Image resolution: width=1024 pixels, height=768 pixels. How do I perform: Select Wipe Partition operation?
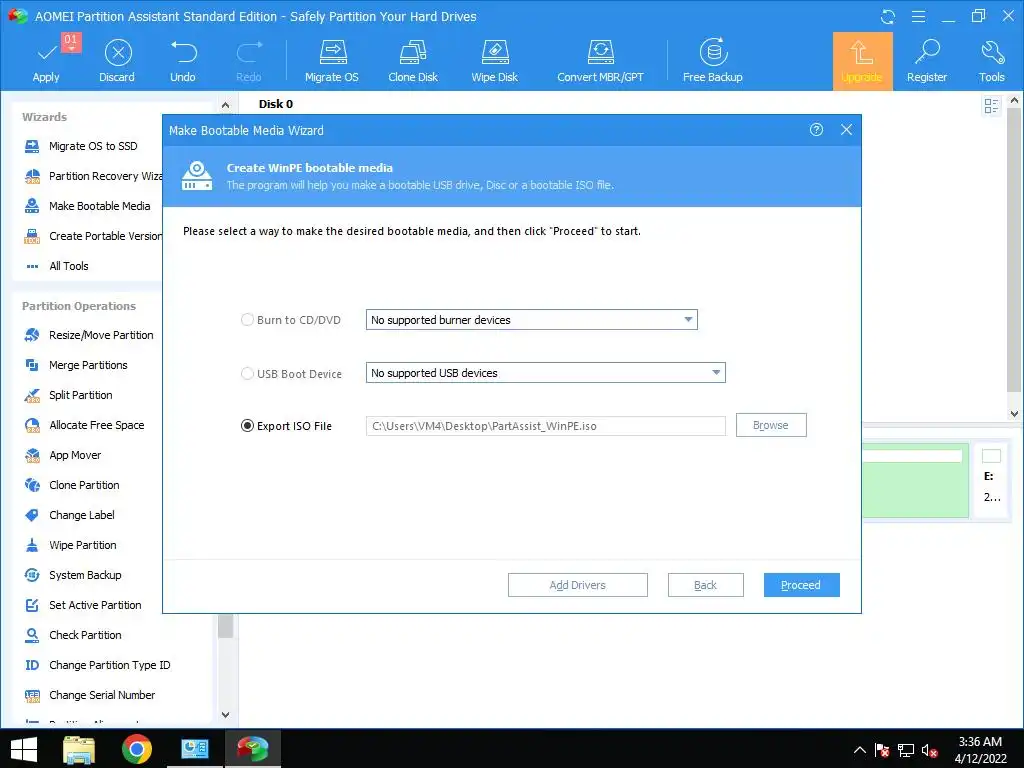(x=71, y=545)
